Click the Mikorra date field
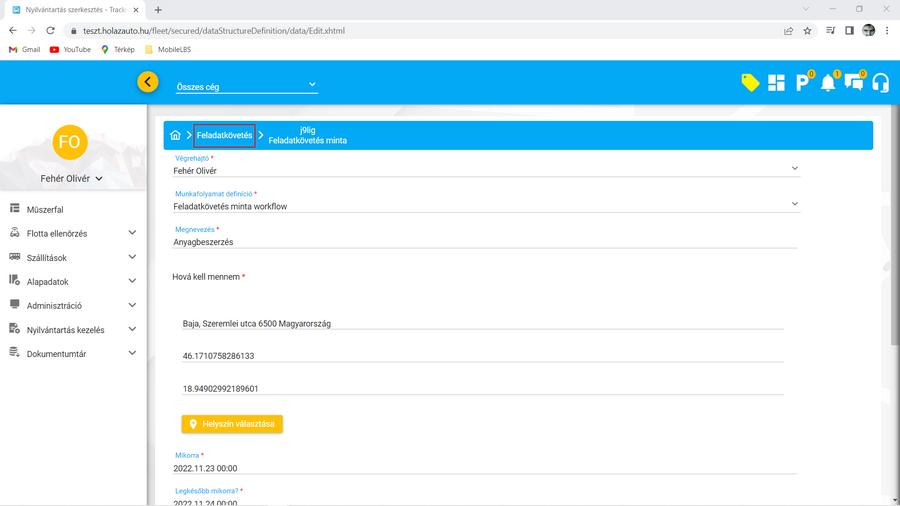This screenshot has height=506, width=900. coord(485,468)
